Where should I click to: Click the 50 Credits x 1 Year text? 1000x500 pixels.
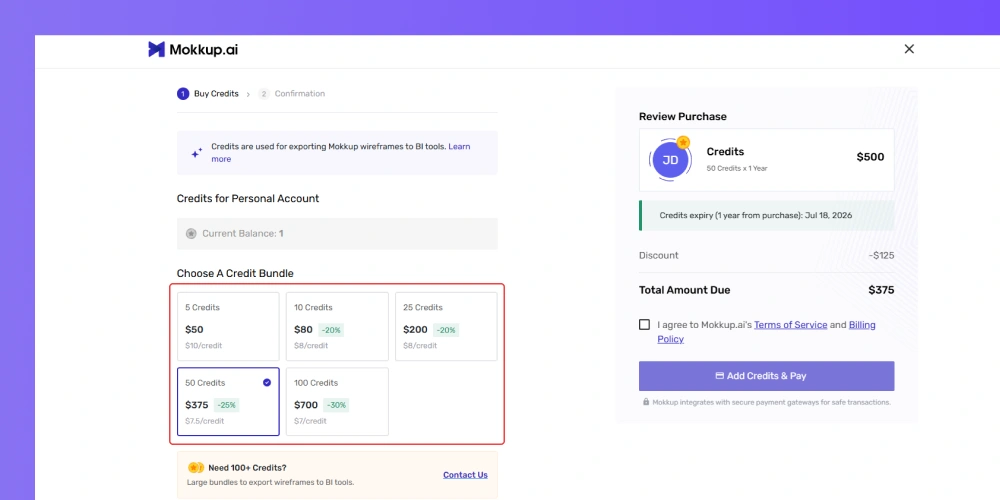[x=737, y=169]
